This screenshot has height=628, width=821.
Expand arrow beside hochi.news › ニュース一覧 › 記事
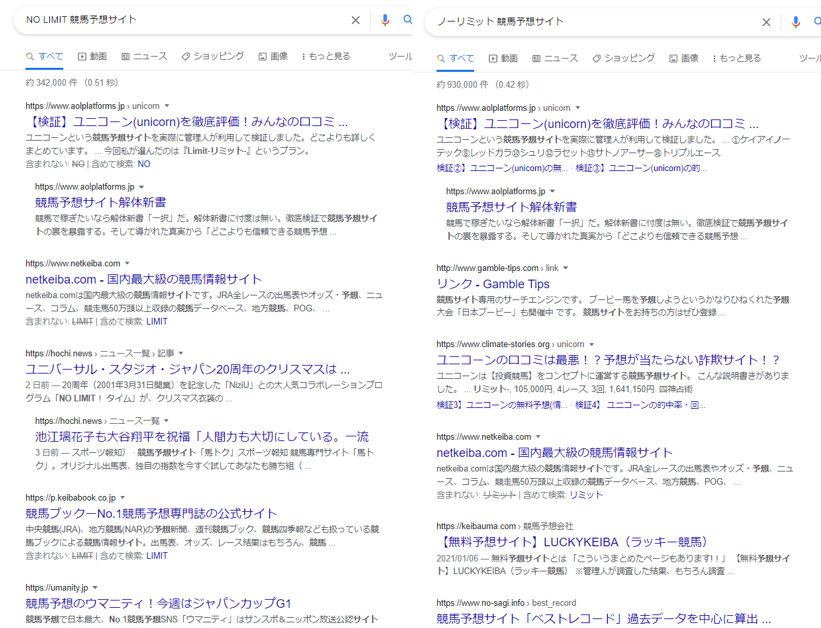point(181,354)
